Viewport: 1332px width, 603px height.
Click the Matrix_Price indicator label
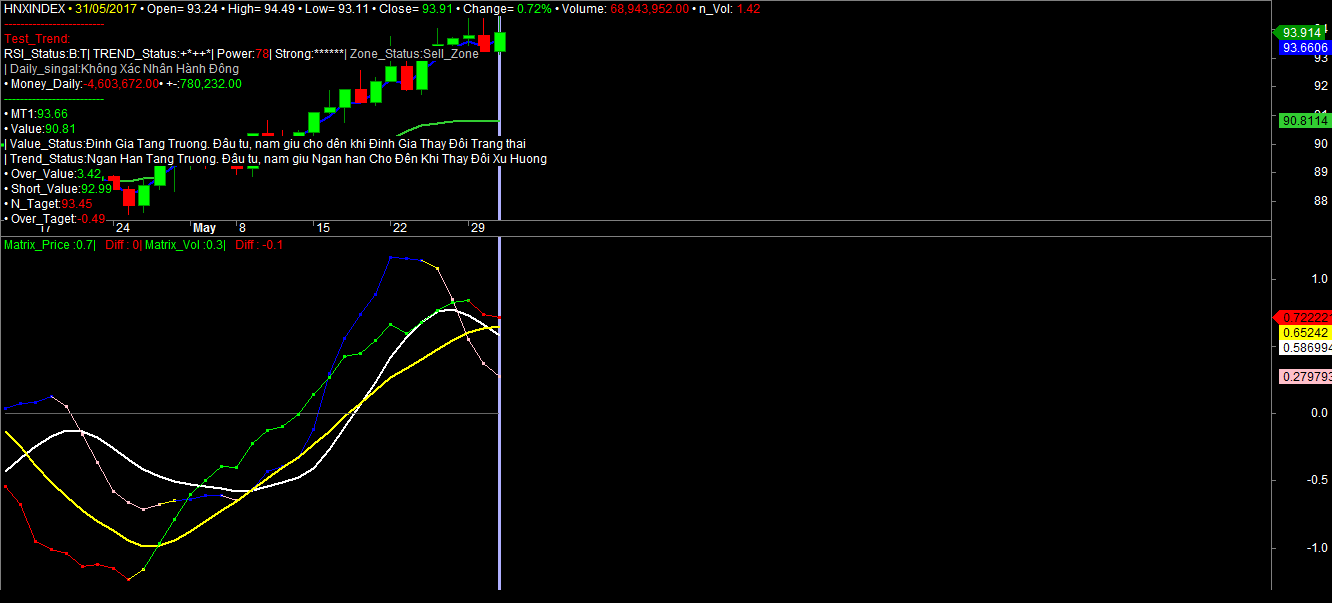[x=49, y=244]
